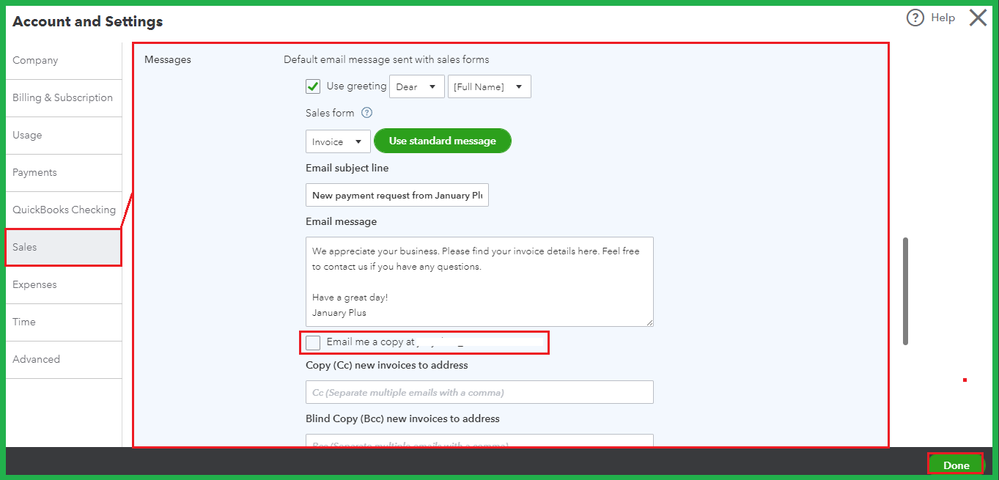Viewport: 999px width, 480px height.
Task: Open the Usage settings tab
Action: click(64, 135)
